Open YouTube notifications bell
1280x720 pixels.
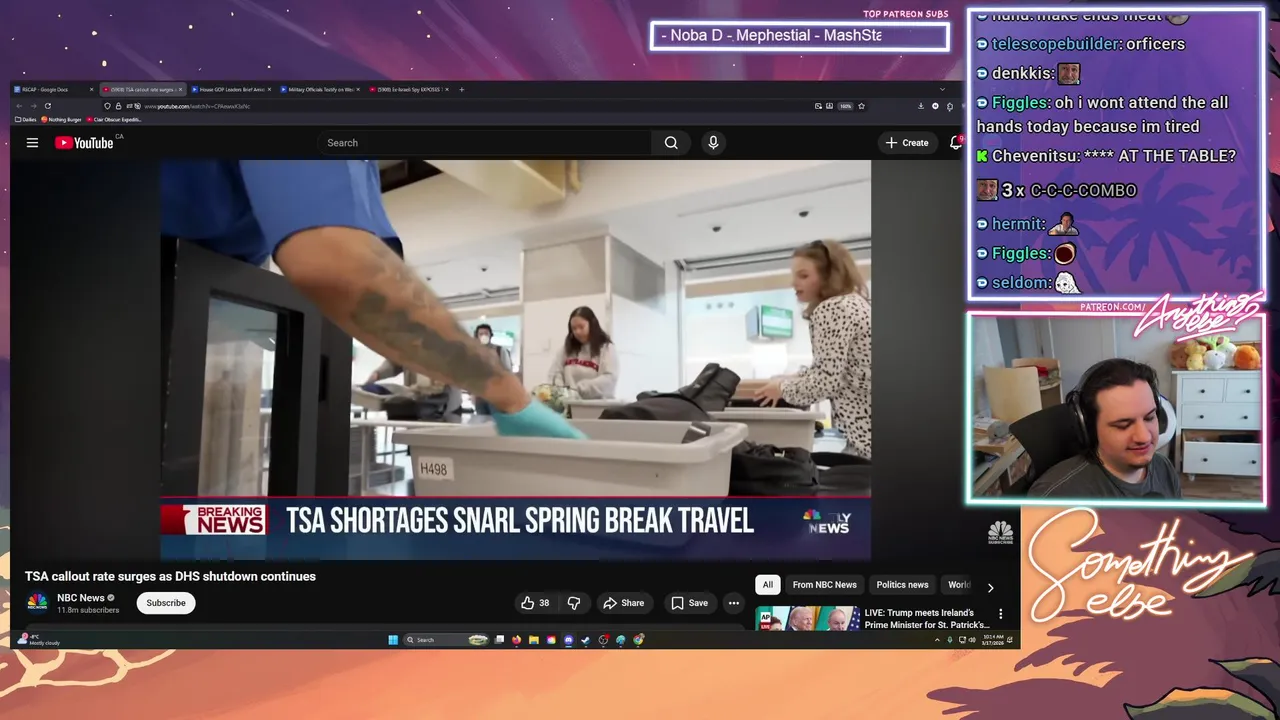click(955, 143)
